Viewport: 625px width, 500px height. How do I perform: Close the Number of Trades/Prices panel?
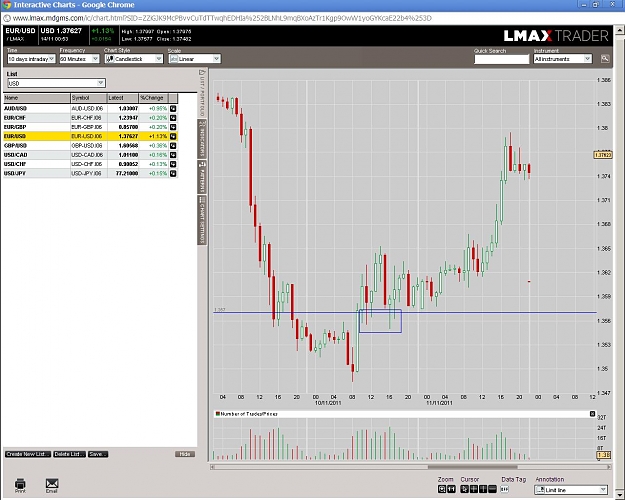pyautogui.click(x=592, y=414)
